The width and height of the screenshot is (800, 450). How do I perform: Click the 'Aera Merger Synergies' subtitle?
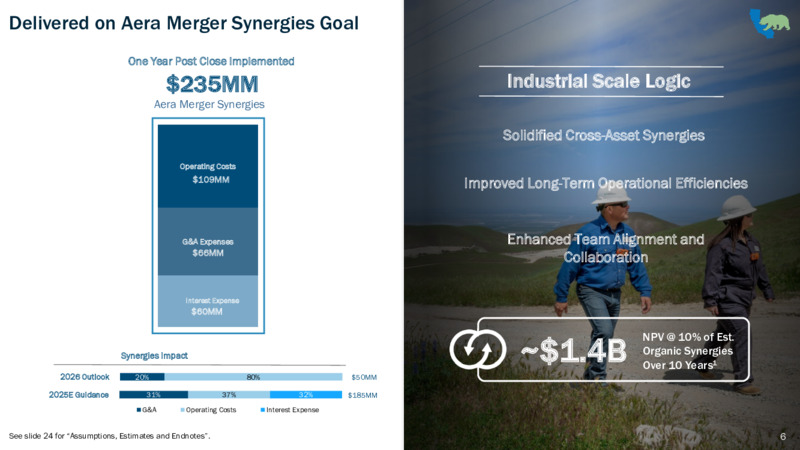point(209,104)
